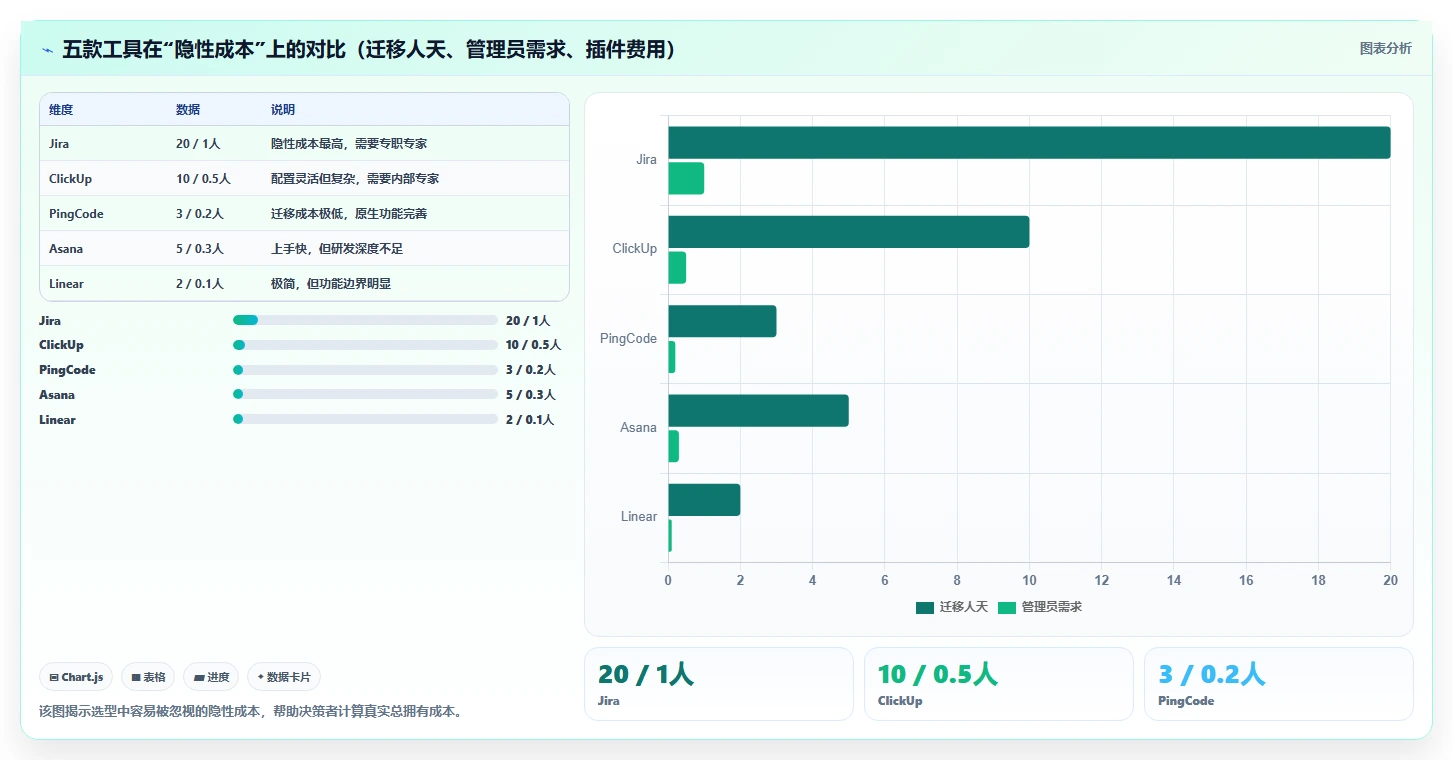The height and width of the screenshot is (760, 1453).
Task: Click PingCode's dark 迁移人天 chart bar
Action: [722, 321]
